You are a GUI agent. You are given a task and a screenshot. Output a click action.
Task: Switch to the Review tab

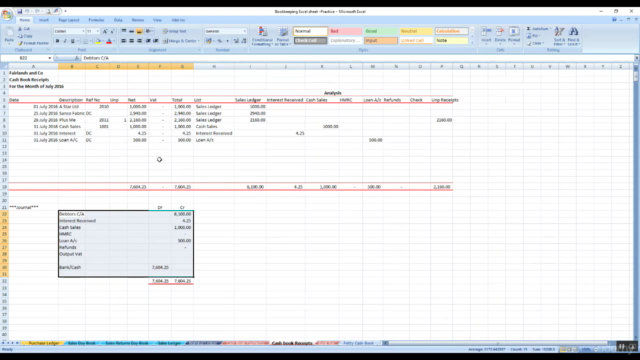[138, 20]
